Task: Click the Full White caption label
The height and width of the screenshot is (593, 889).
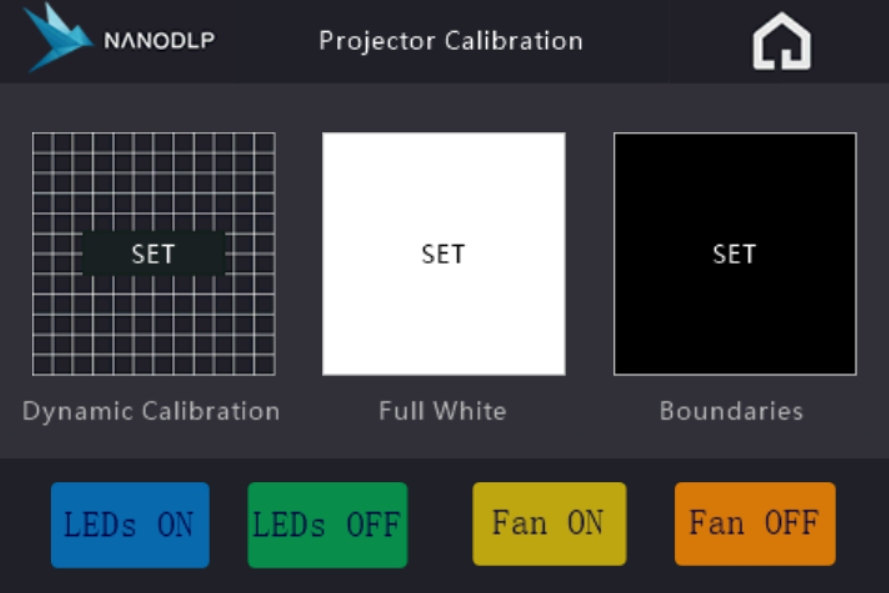Action: click(x=442, y=411)
